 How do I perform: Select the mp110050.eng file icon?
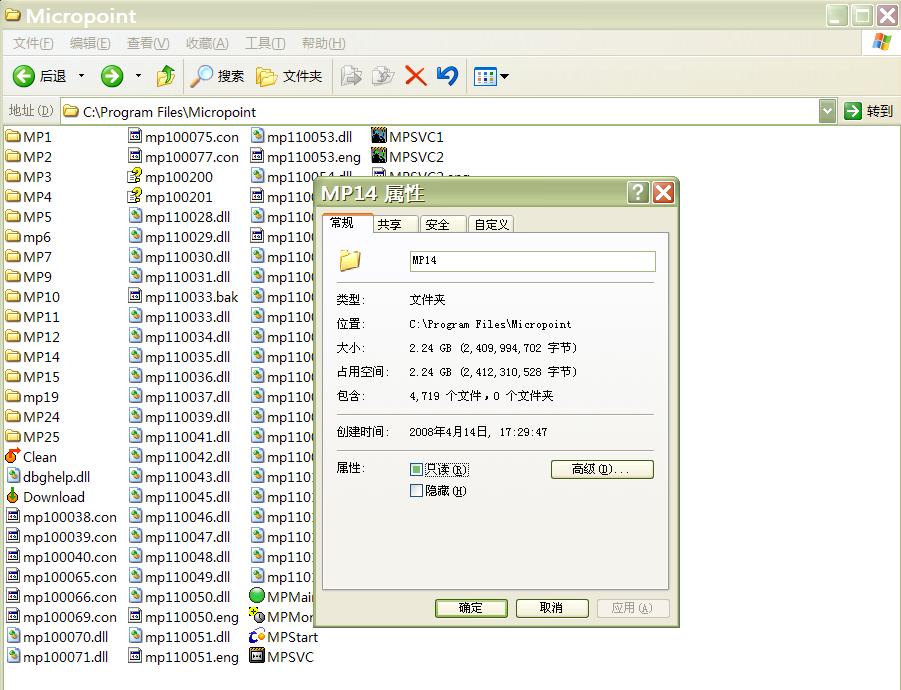coord(135,616)
